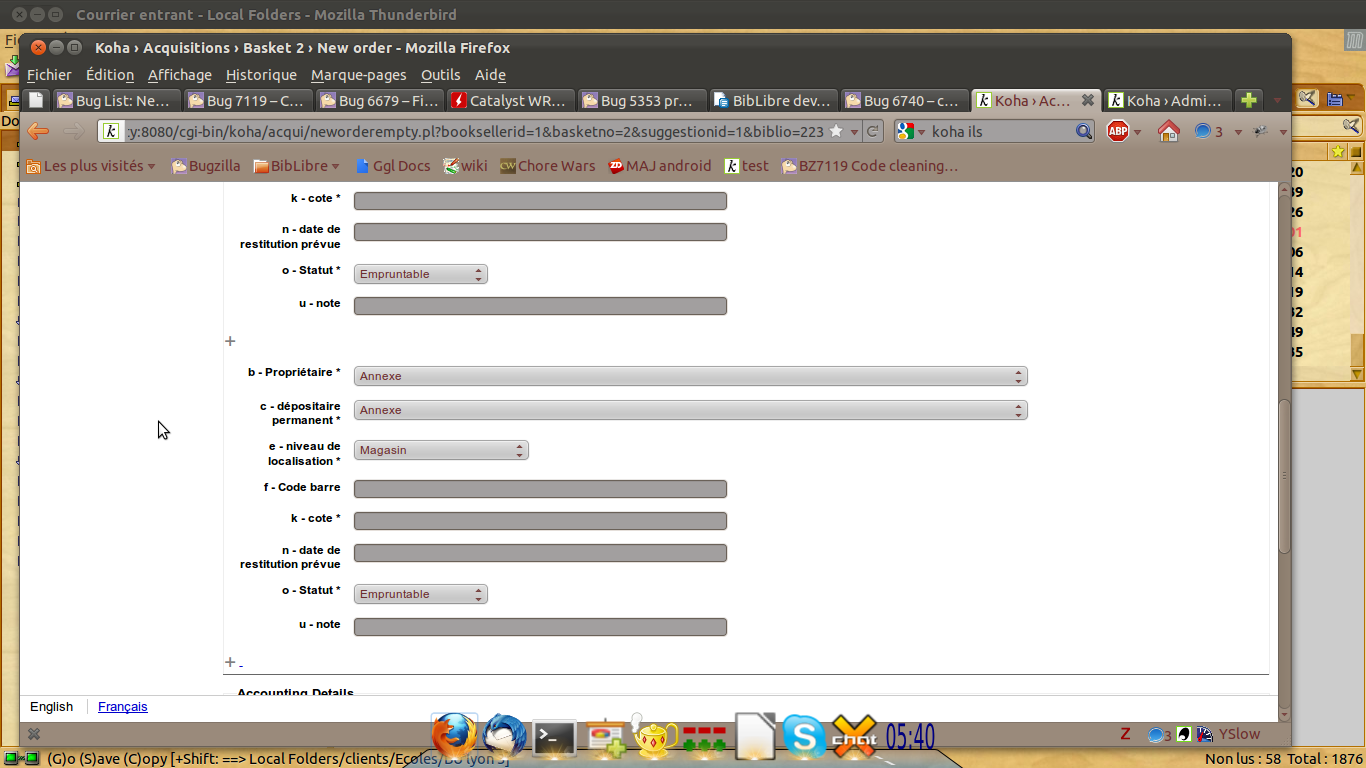This screenshot has height=768, width=1366.
Task: Open a new tab with the green plus button
Action: [1248, 100]
